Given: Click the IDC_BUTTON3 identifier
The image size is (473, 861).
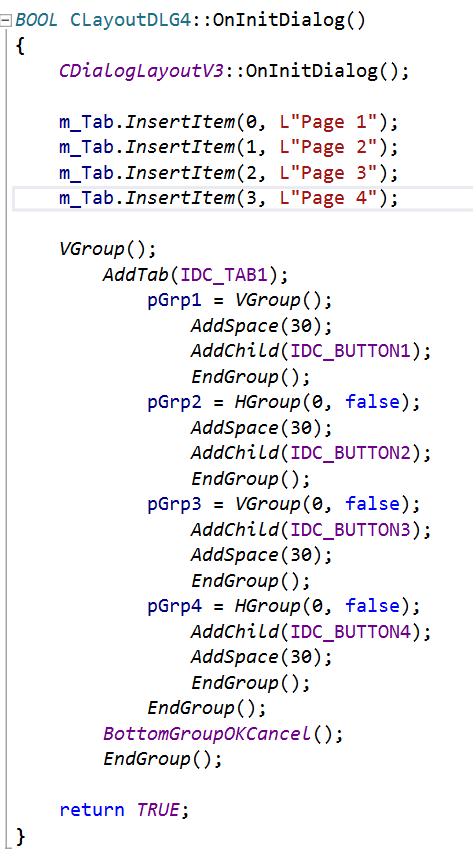Looking at the screenshot, I should click(x=350, y=530).
